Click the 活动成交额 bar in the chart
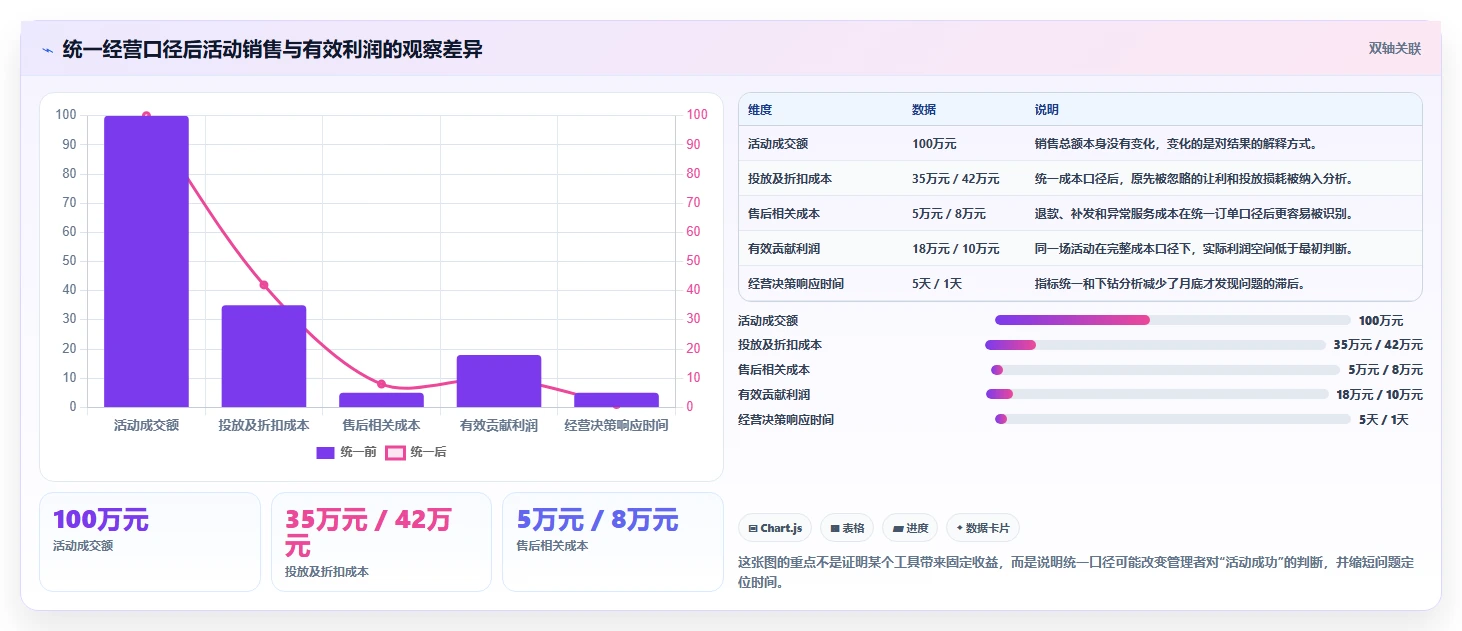1462x631 pixels. click(x=146, y=261)
